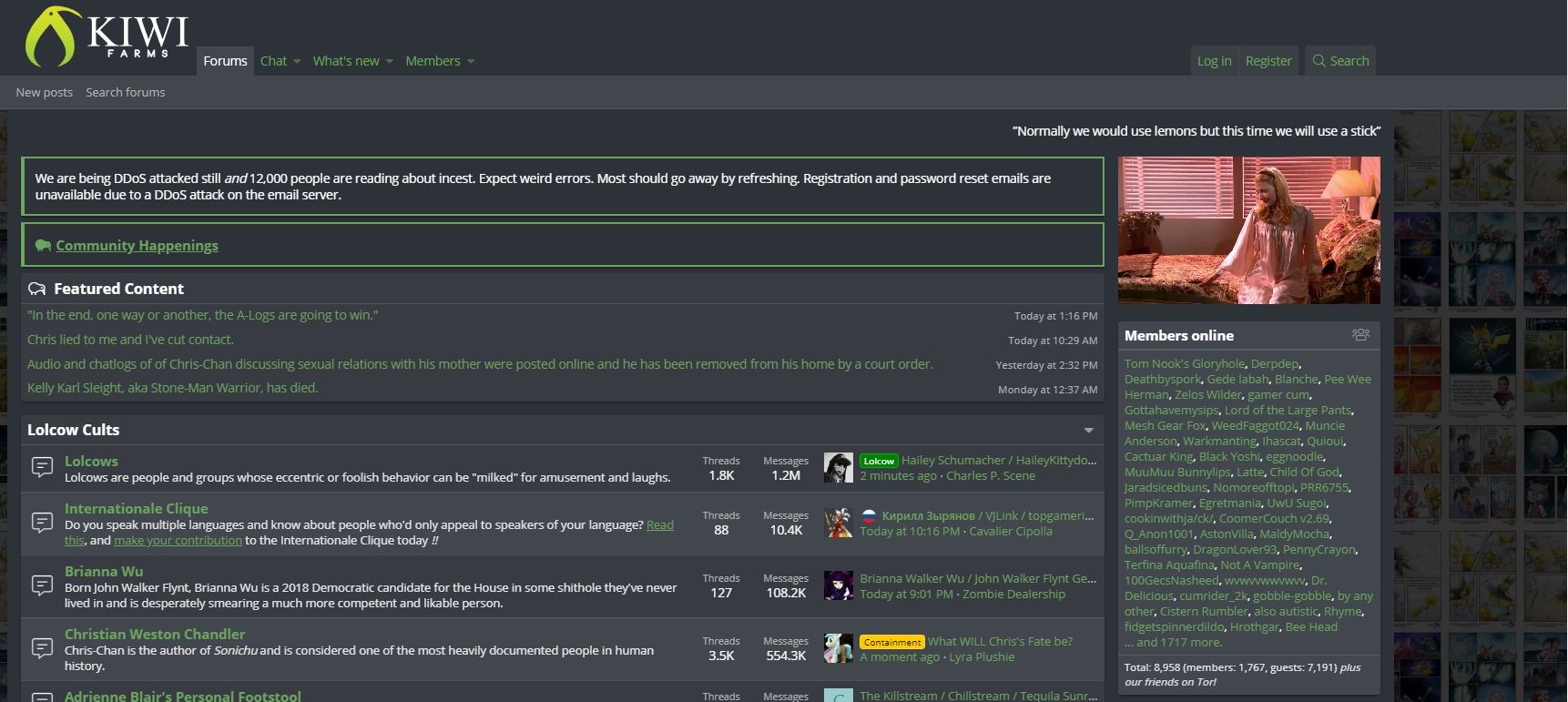
Task: Show the "and 1717 more" members list
Action: [x=1173, y=643]
